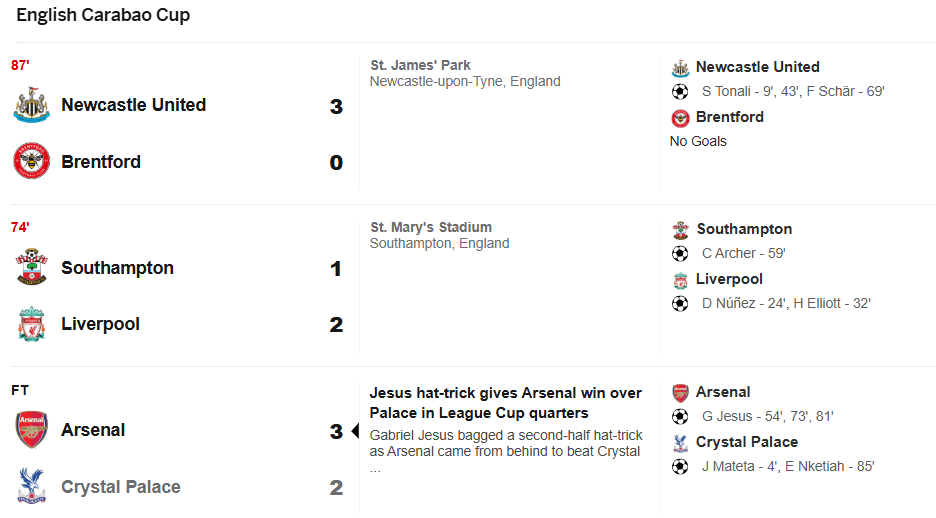
Task: Click the 87' live match minute indicator
Action: (x=20, y=65)
